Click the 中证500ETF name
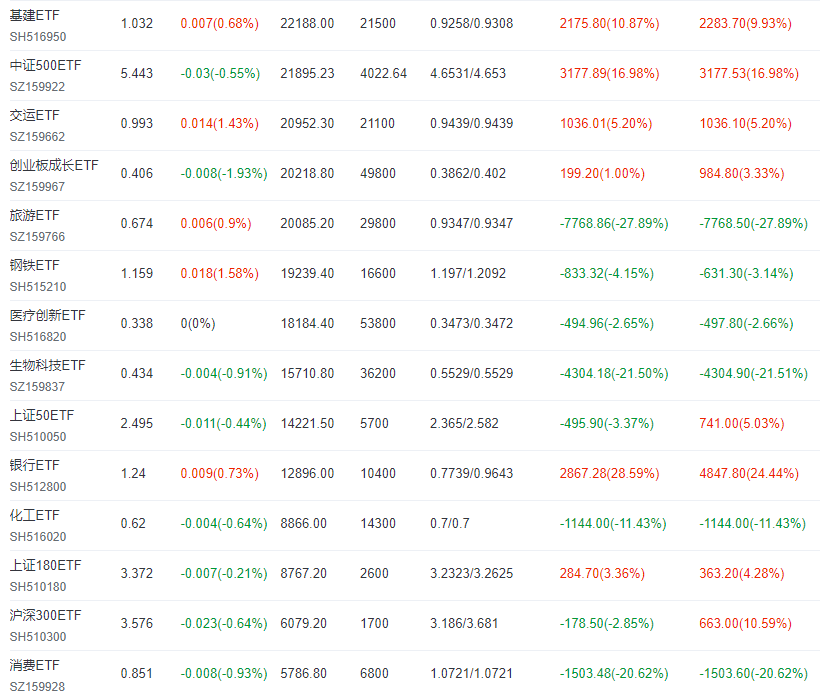Screen dimensions: 820x696 [45, 65]
